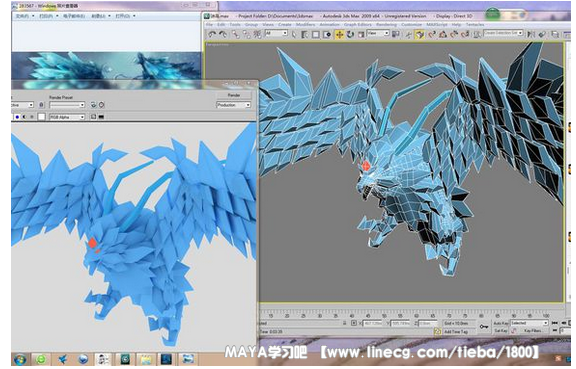Click the key lock icon in status bar
The width and height of the screenshot is (576, 369).
(484, 326)
